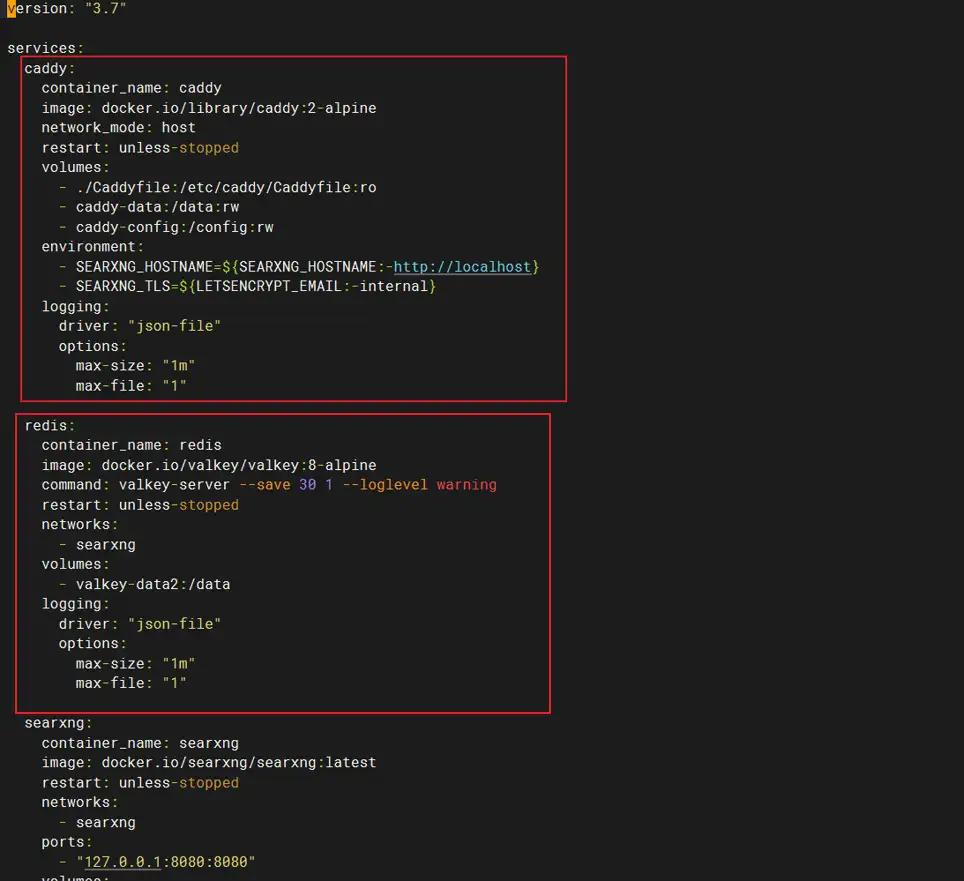Click the 'ports:' key
Image resolution: width=964 pixels, height=881 pixels.
pyautogui.click(x=66, y=842)
